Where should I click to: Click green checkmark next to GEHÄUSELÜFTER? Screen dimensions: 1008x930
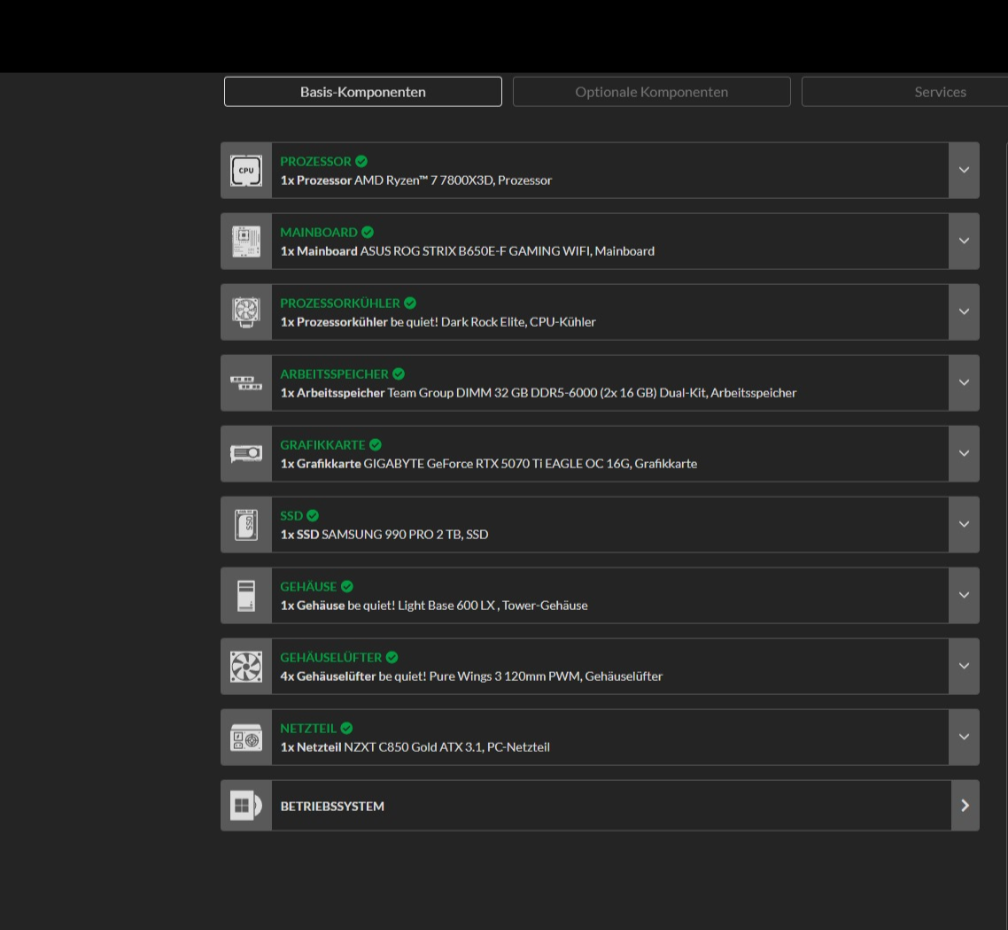392,657
